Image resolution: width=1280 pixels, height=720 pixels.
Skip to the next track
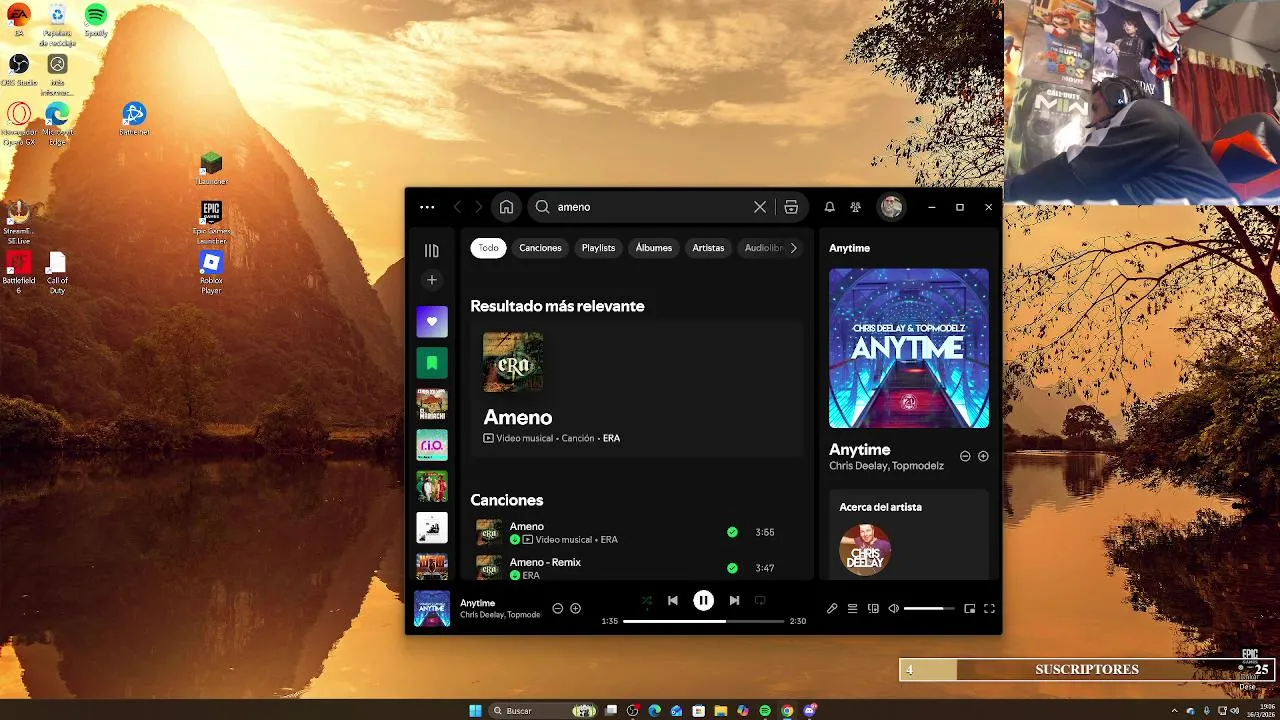coord(734,601)
